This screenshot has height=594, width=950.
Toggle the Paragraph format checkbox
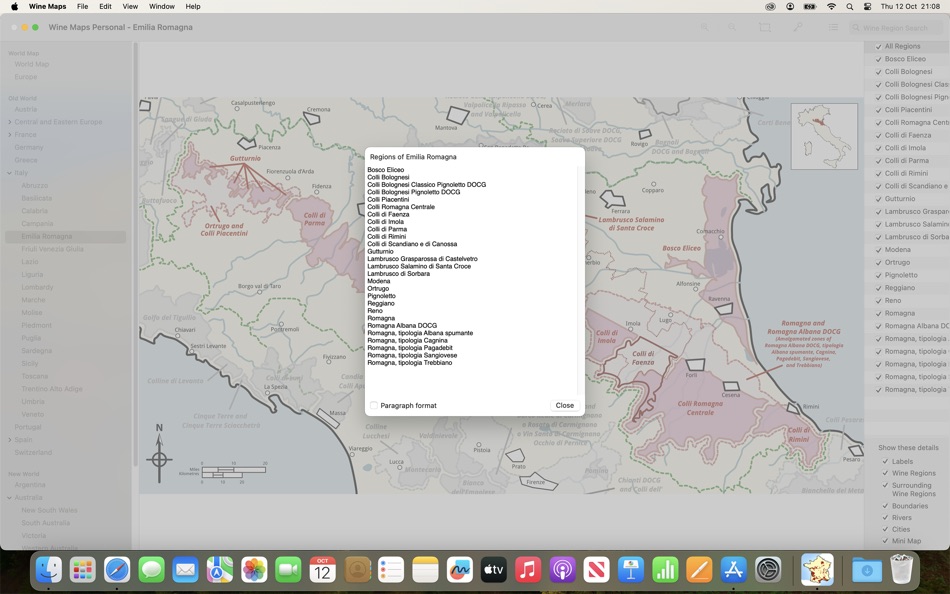click(374, 405)
